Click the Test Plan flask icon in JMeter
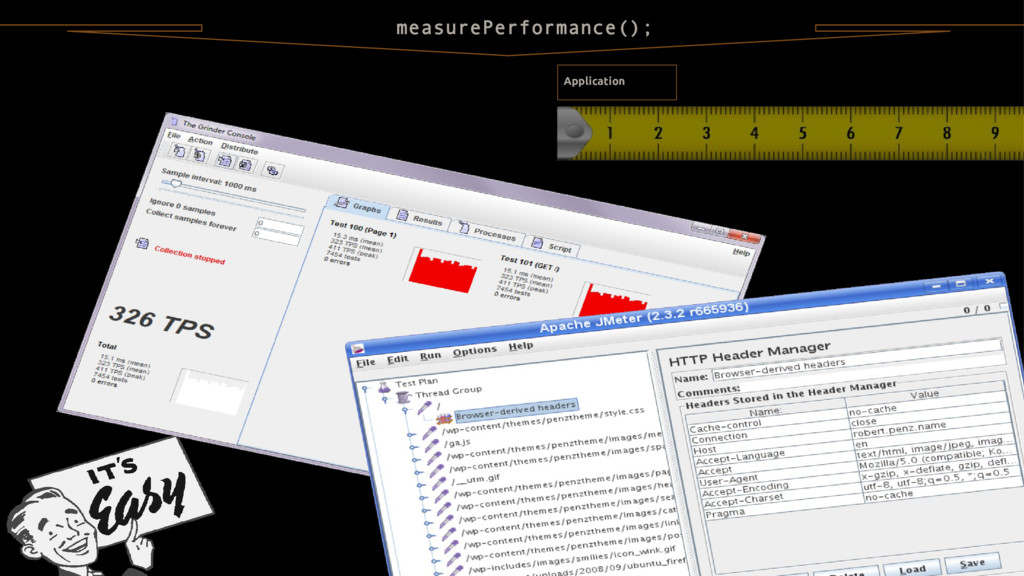 (385, 387)
